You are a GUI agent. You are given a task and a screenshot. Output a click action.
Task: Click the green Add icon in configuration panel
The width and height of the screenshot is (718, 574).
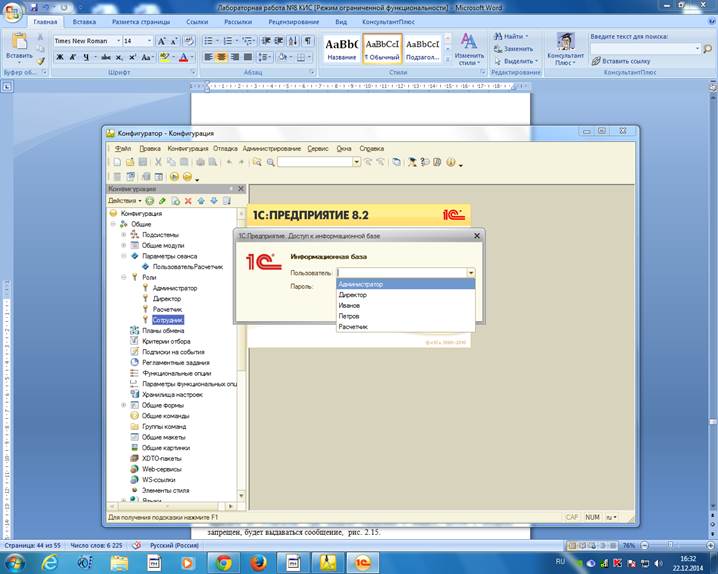(150, 200)
